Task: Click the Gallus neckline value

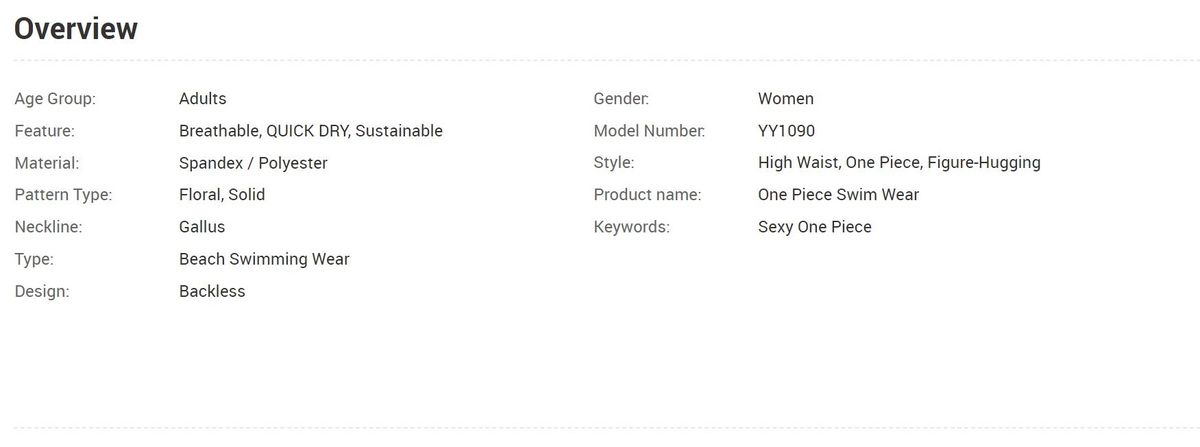Action: [x=202, y=227]
